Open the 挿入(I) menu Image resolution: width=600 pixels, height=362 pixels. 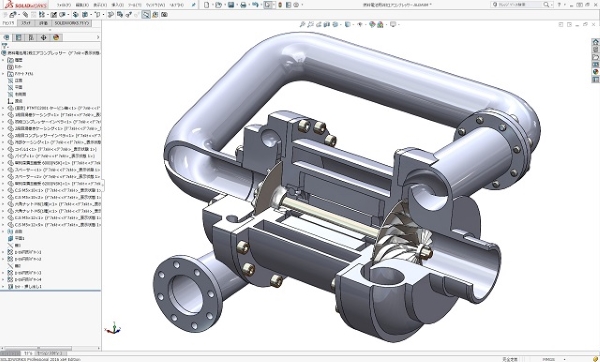(117, 5)
